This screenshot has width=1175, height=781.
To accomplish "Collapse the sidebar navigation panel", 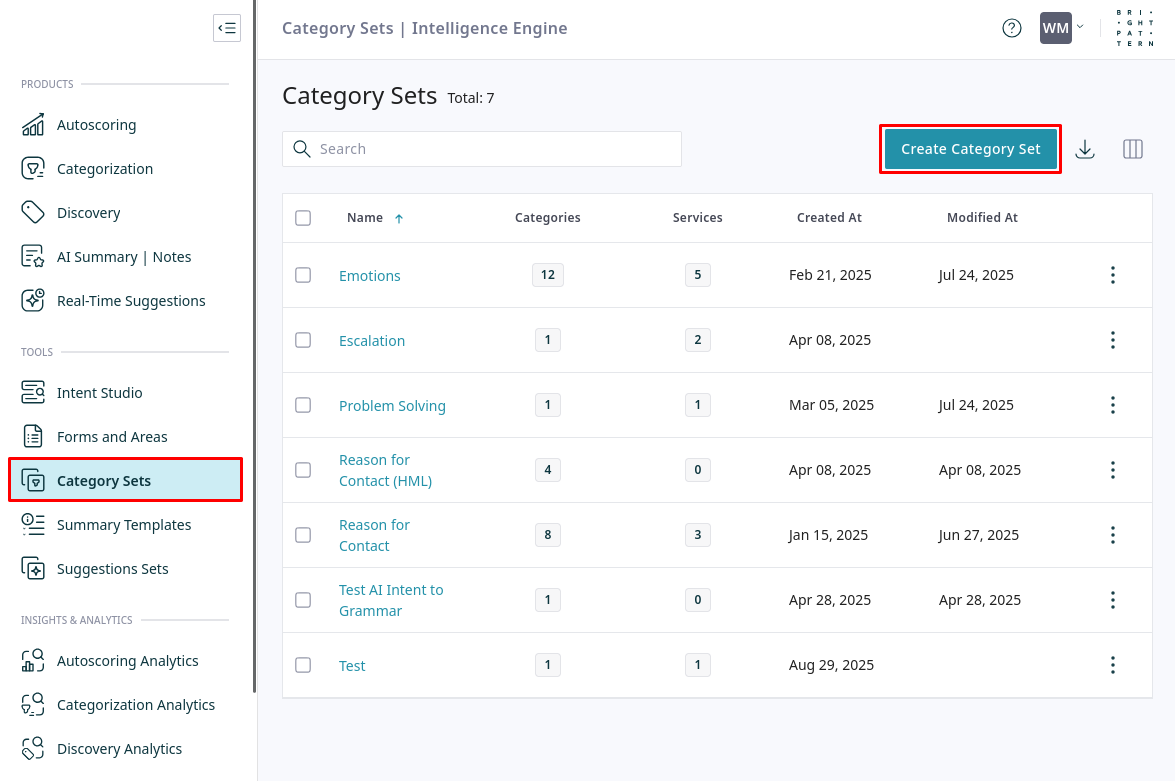I will pos(227,28).
